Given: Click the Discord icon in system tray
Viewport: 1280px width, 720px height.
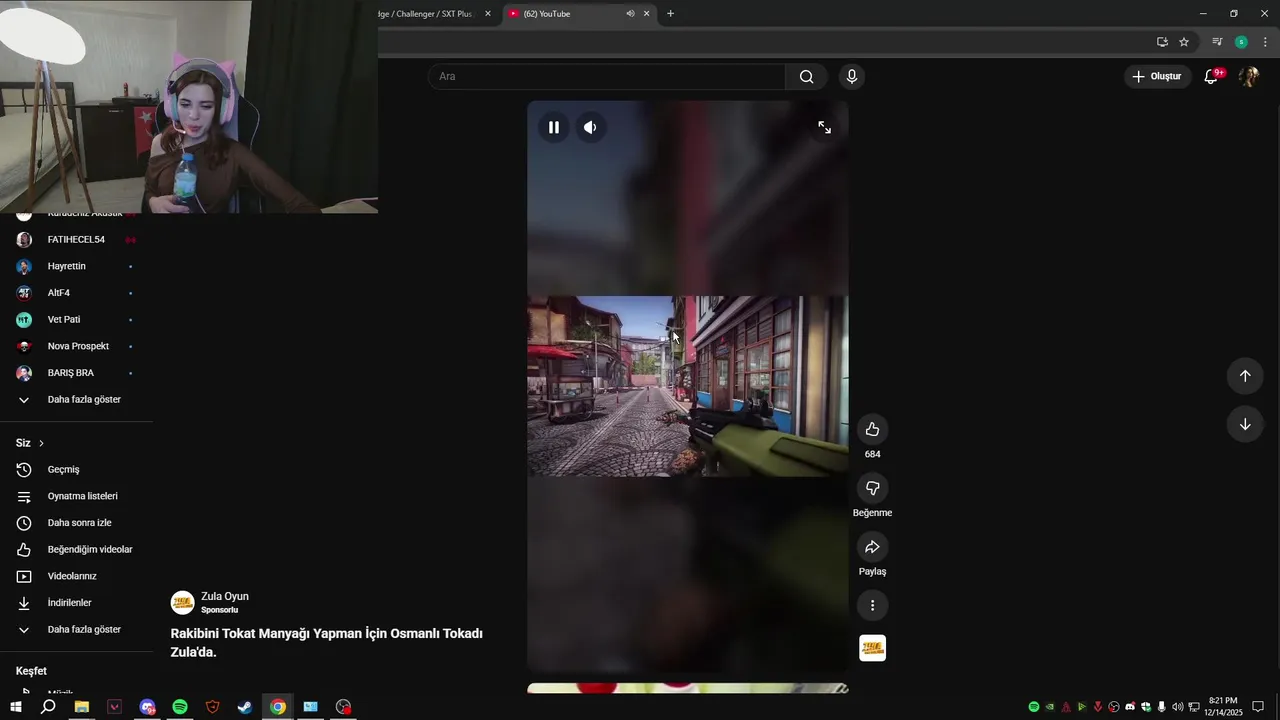Looking at the screenshot, I should pyautogui.click(x=1130, y=707).
